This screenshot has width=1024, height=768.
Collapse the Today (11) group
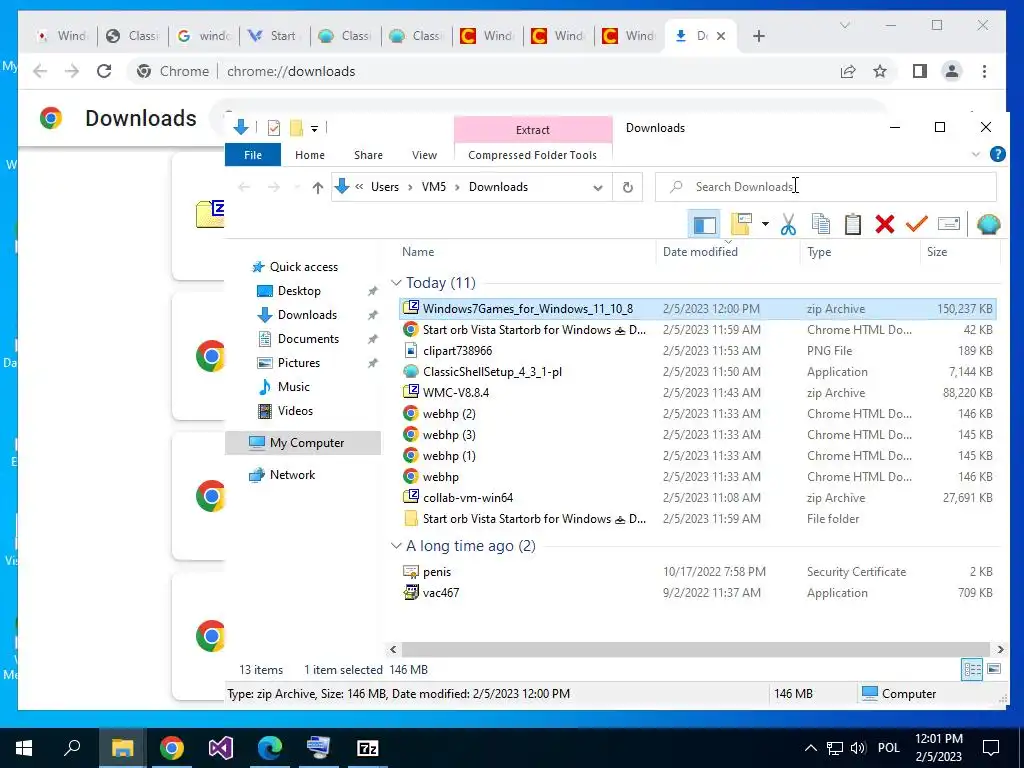pos(396,283)
